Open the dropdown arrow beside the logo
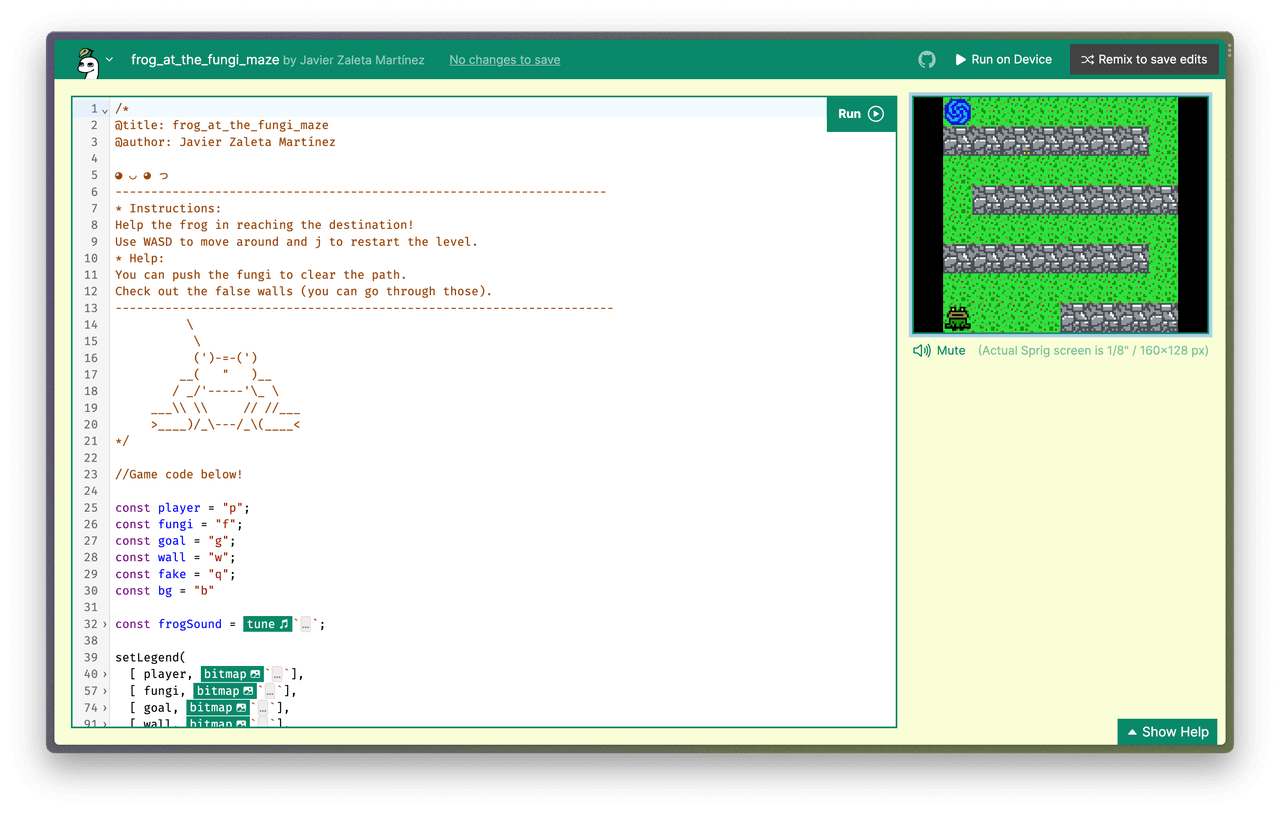 point(110,60)
